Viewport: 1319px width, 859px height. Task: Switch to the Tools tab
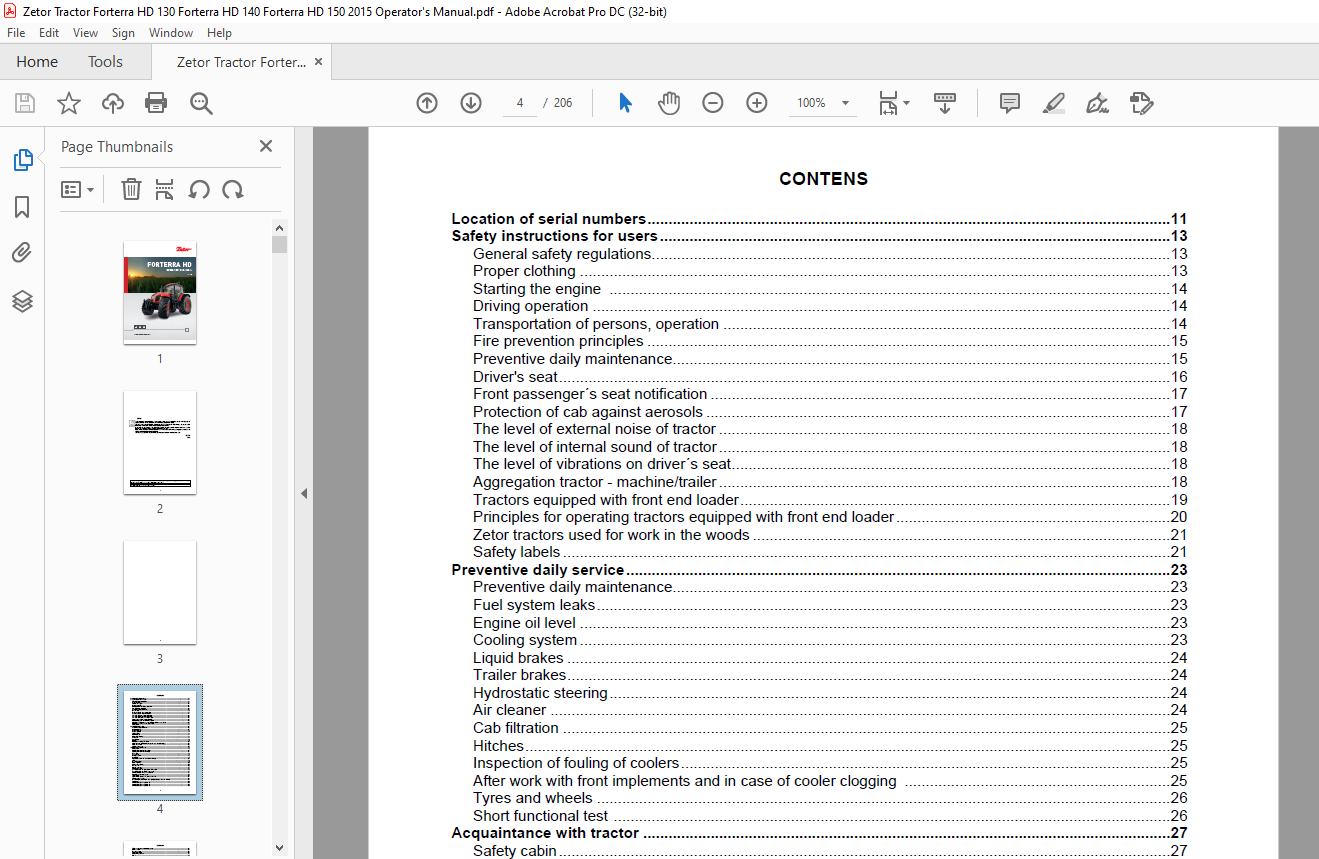[x=105, y=62]
